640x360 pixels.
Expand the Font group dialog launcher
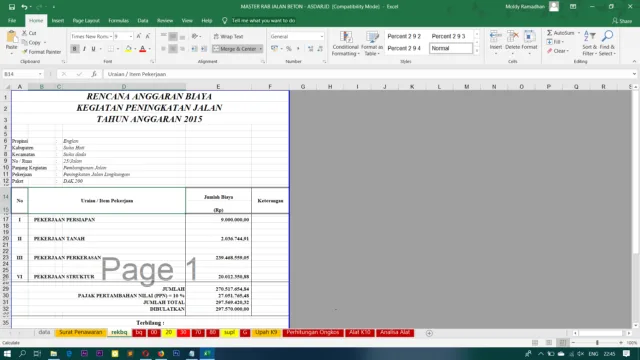152,62
